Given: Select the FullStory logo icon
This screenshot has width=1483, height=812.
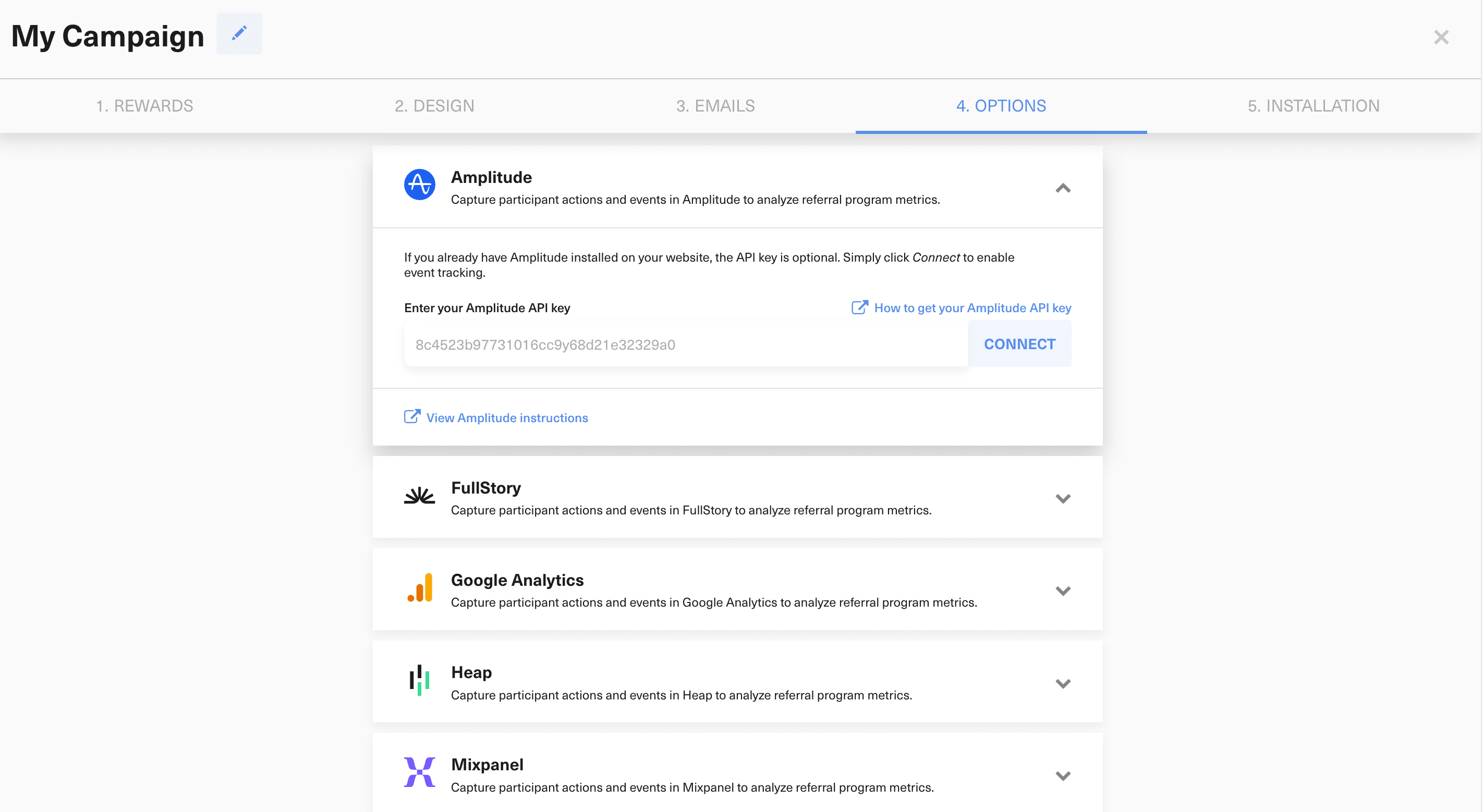Looking at the screenshot, I should 420,496.
